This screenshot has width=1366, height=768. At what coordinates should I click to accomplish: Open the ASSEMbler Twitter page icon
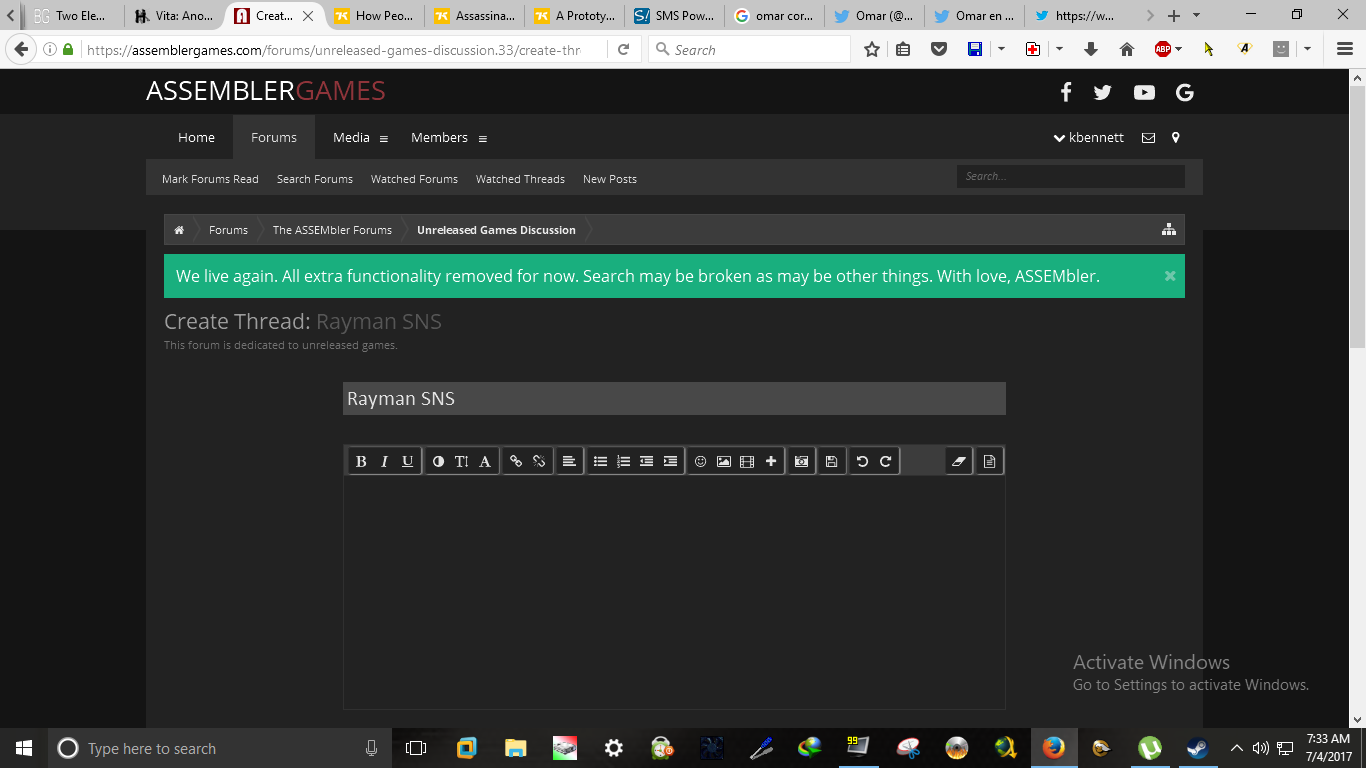pyautogui.click(x=1102, y=92)
